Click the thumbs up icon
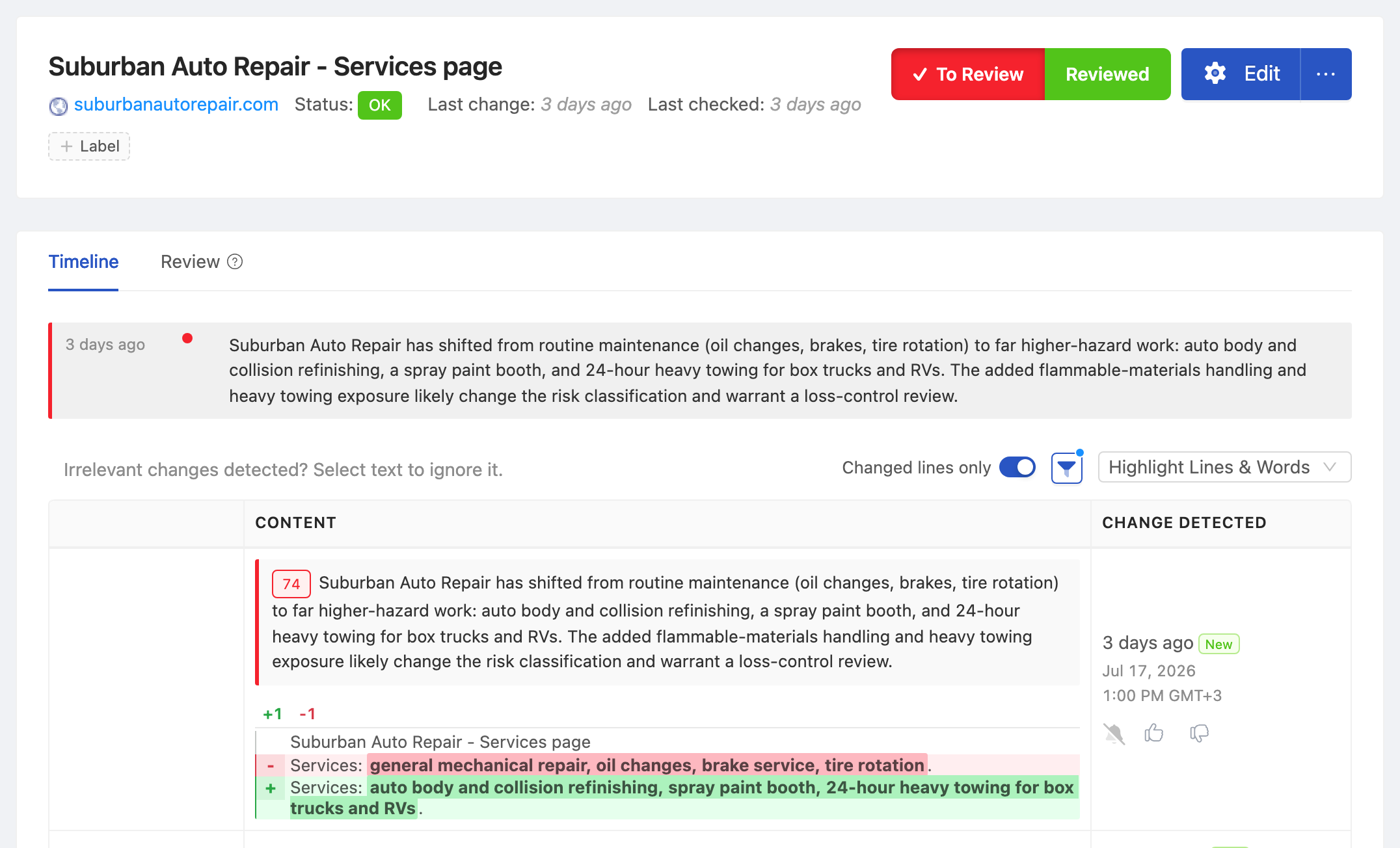The image size is (1400, 848). [1154, 733]
